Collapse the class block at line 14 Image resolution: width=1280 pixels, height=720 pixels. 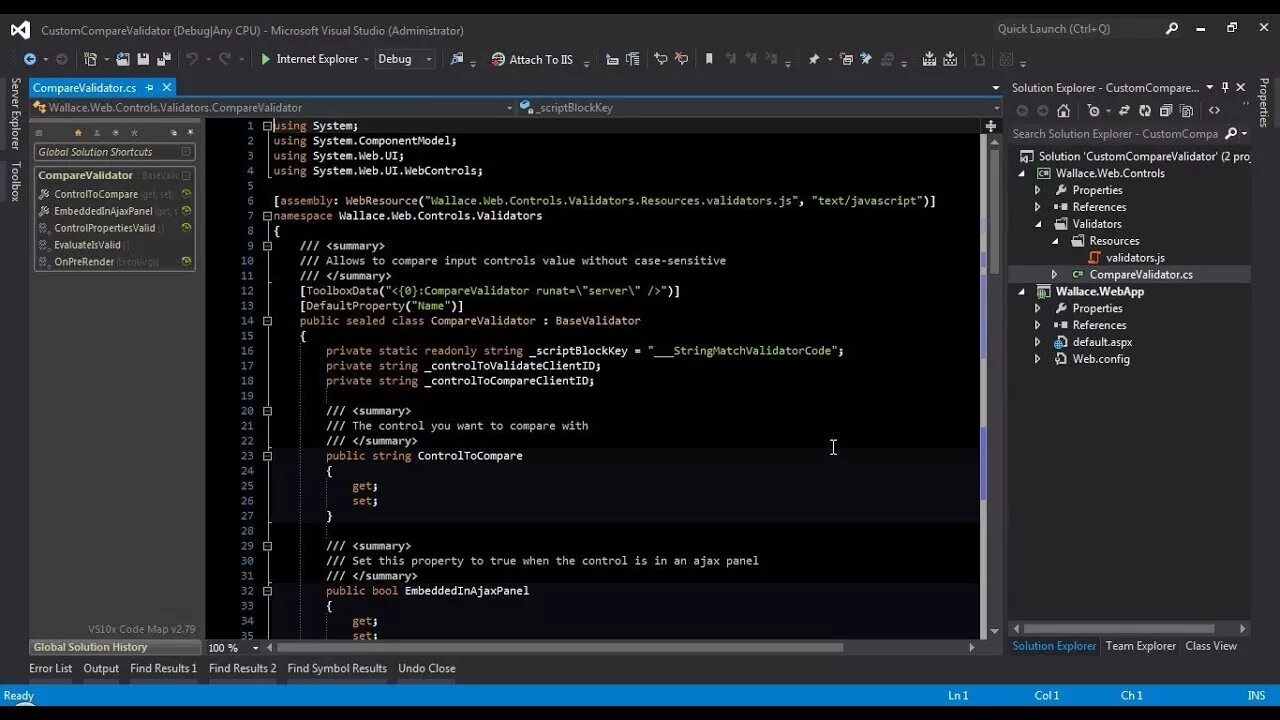(x=267, y=321)
